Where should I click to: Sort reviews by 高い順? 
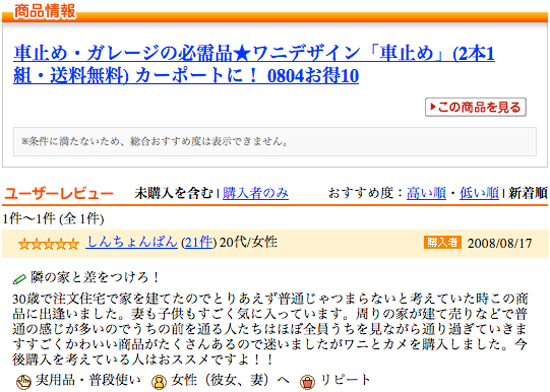(x=426, y=193)
